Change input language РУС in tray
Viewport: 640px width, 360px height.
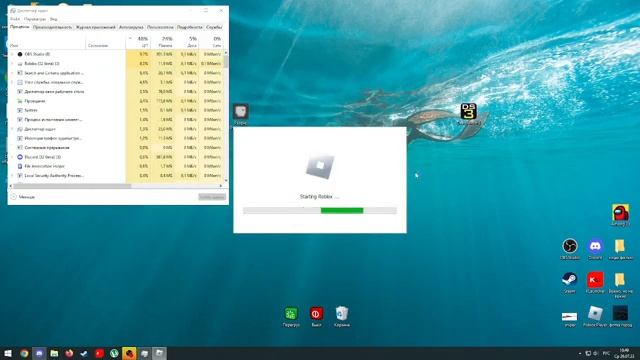pos(606,353)
